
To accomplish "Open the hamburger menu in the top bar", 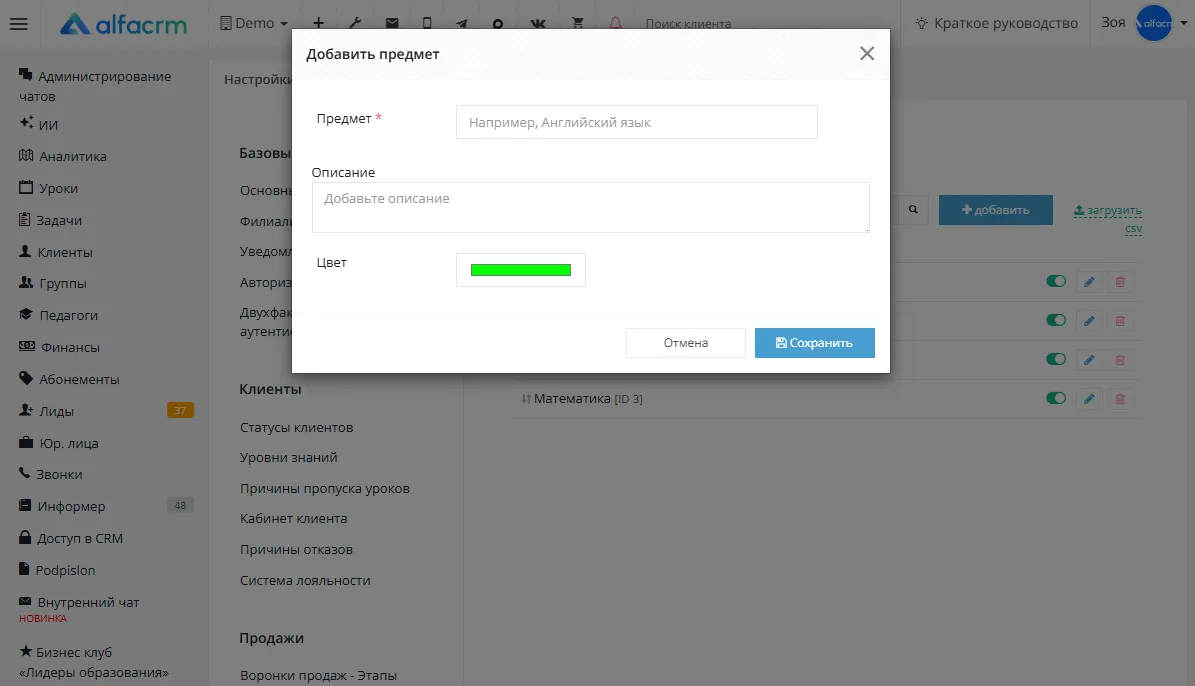I will point(18,24).
